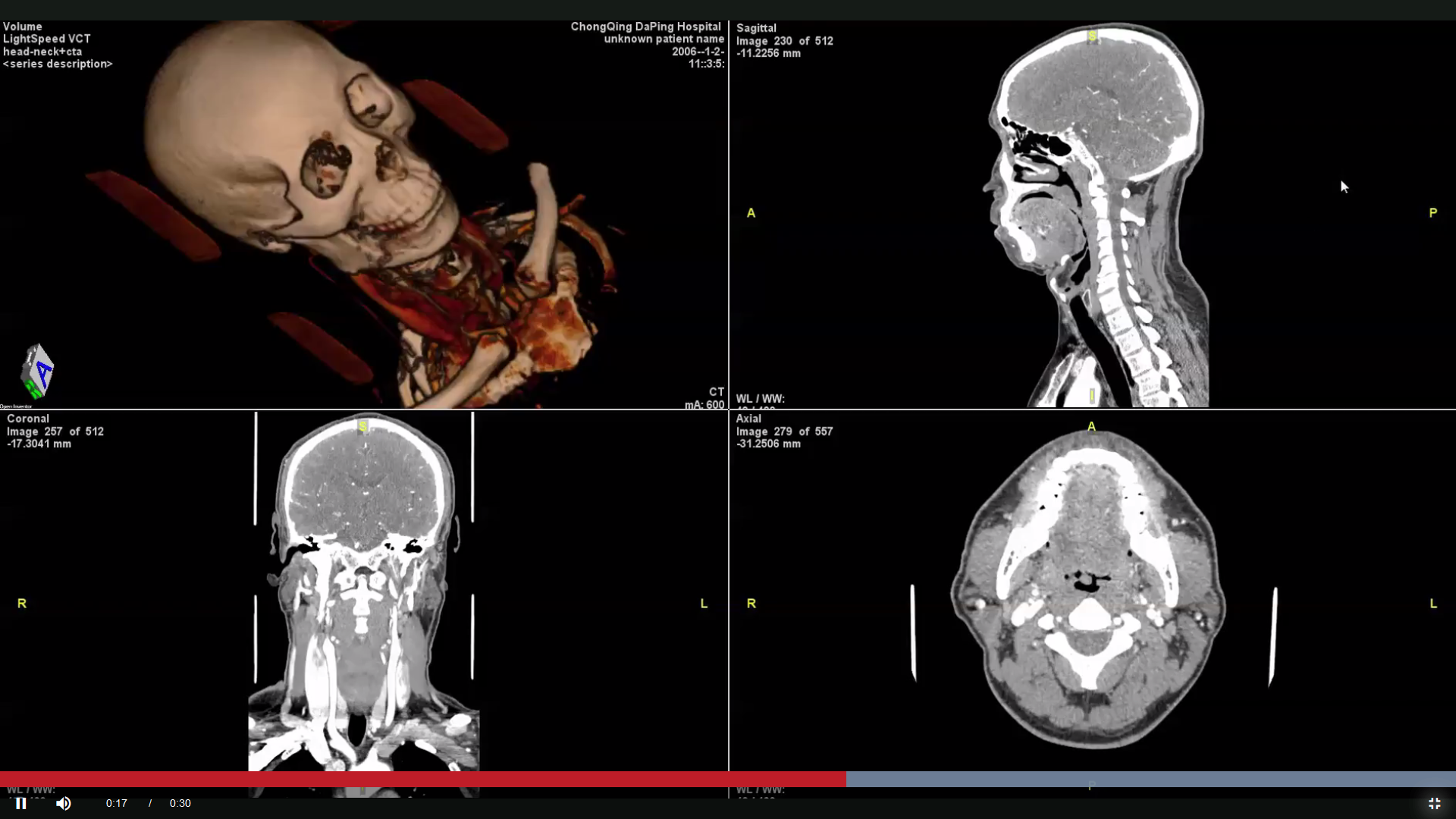Click the 'CT' modality label
This screenshot has height=819, width=1456.
tap(717, 392)
